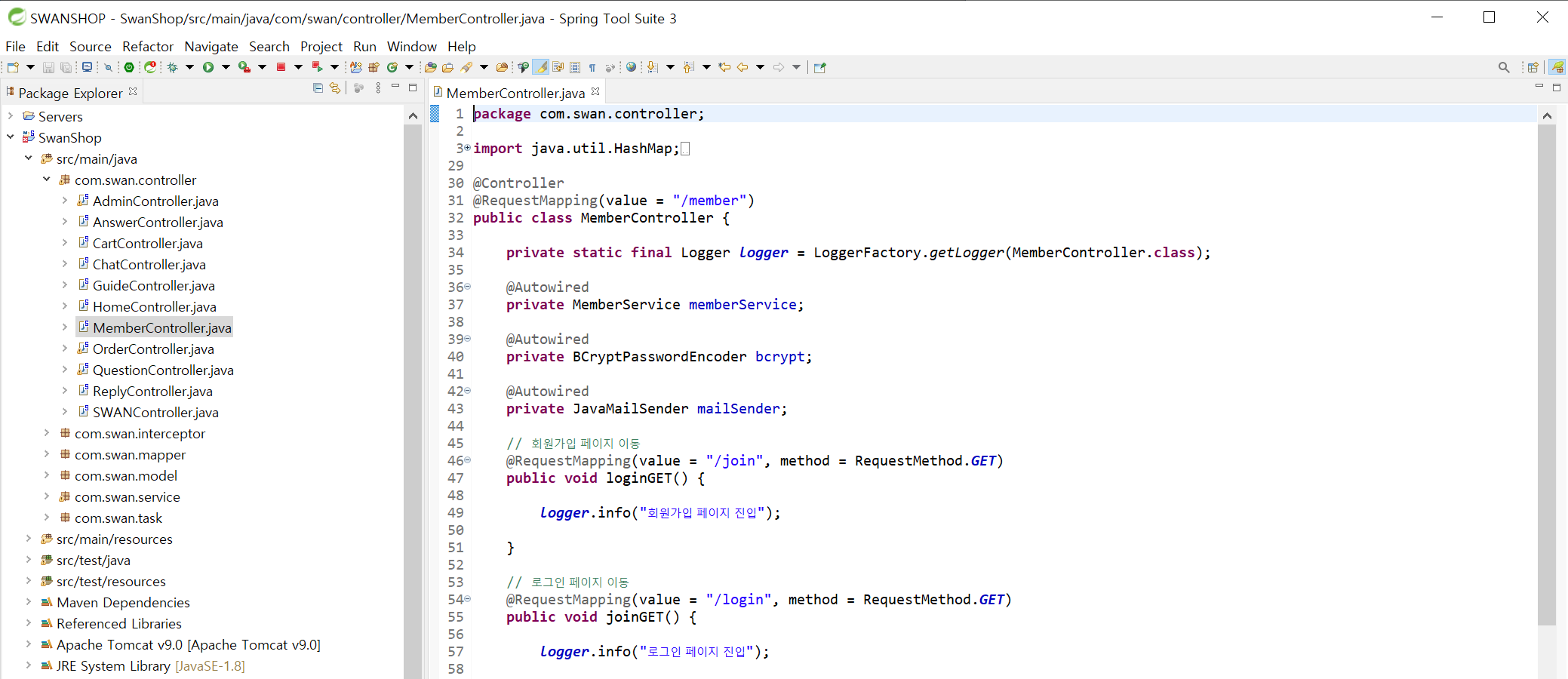1568x679 pixels.
Task: Click the Open Task folder icon
Action: pyautogui.click(x=447, y=67)
